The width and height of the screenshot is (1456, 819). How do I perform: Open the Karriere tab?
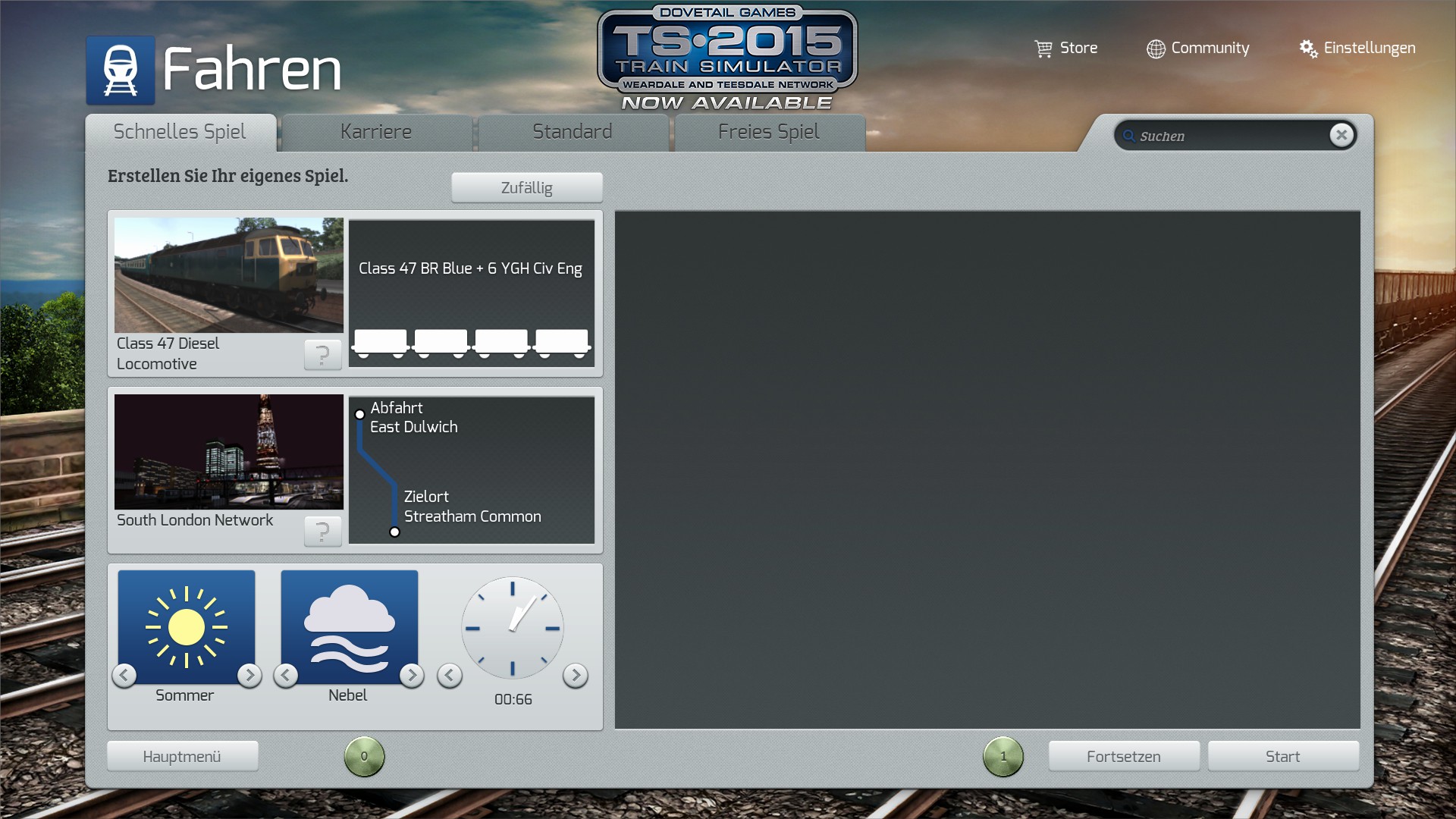pos(376,132)
